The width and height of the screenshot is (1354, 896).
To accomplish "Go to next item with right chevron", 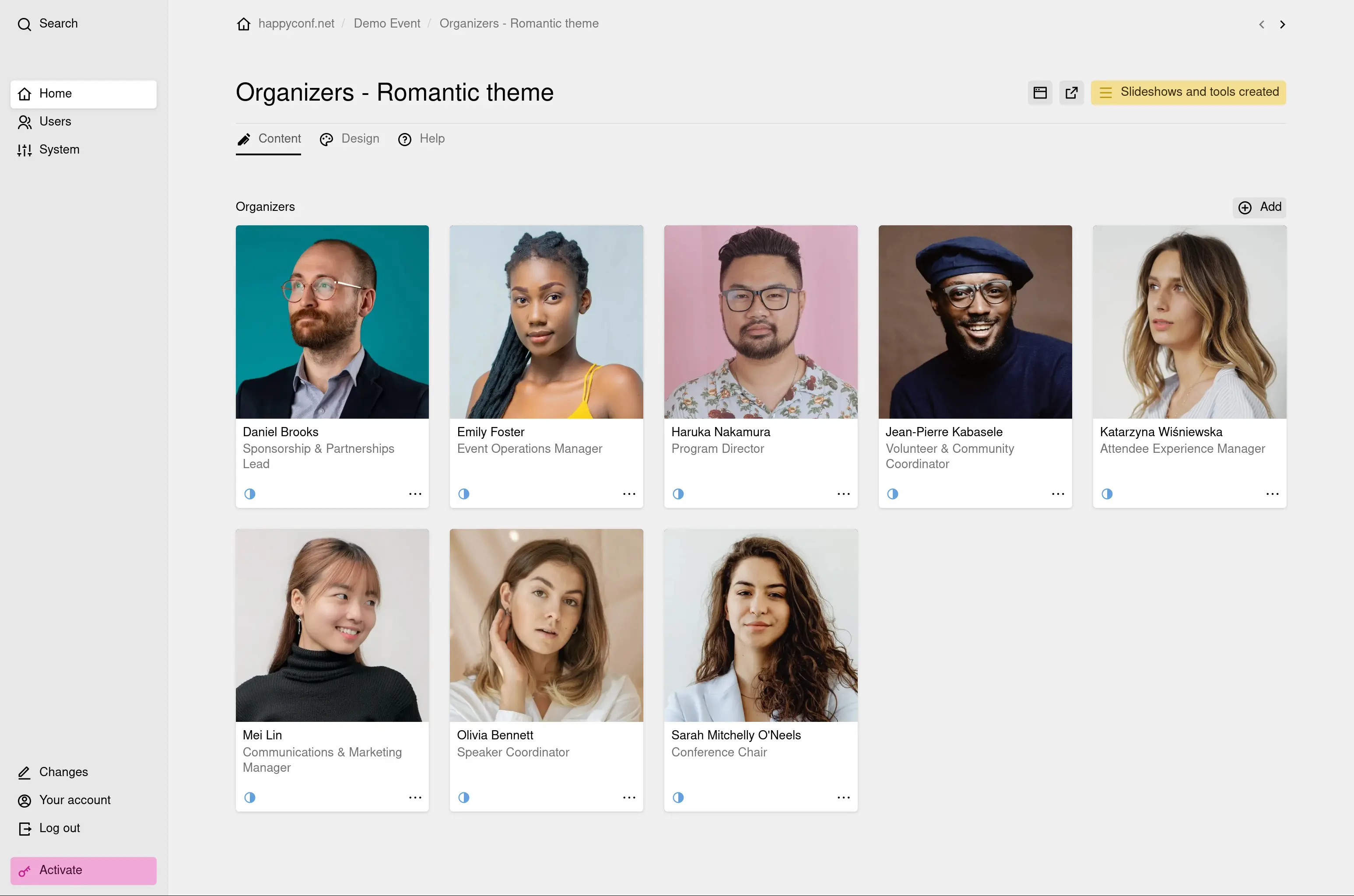I will point(1282,24).
